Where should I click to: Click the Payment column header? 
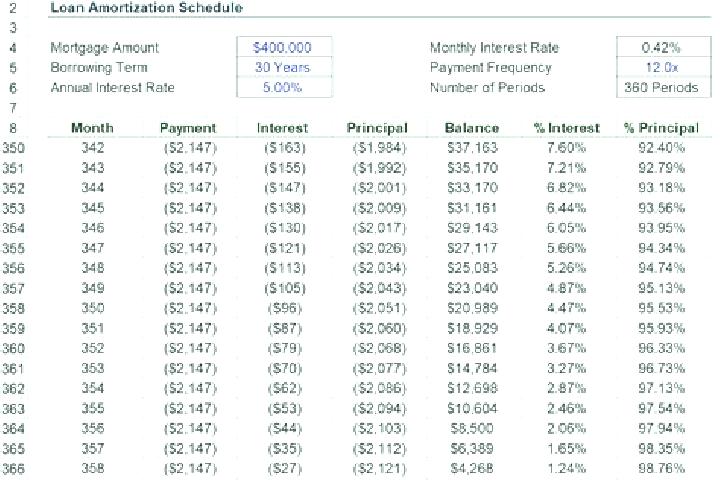(x=188, y=128)
